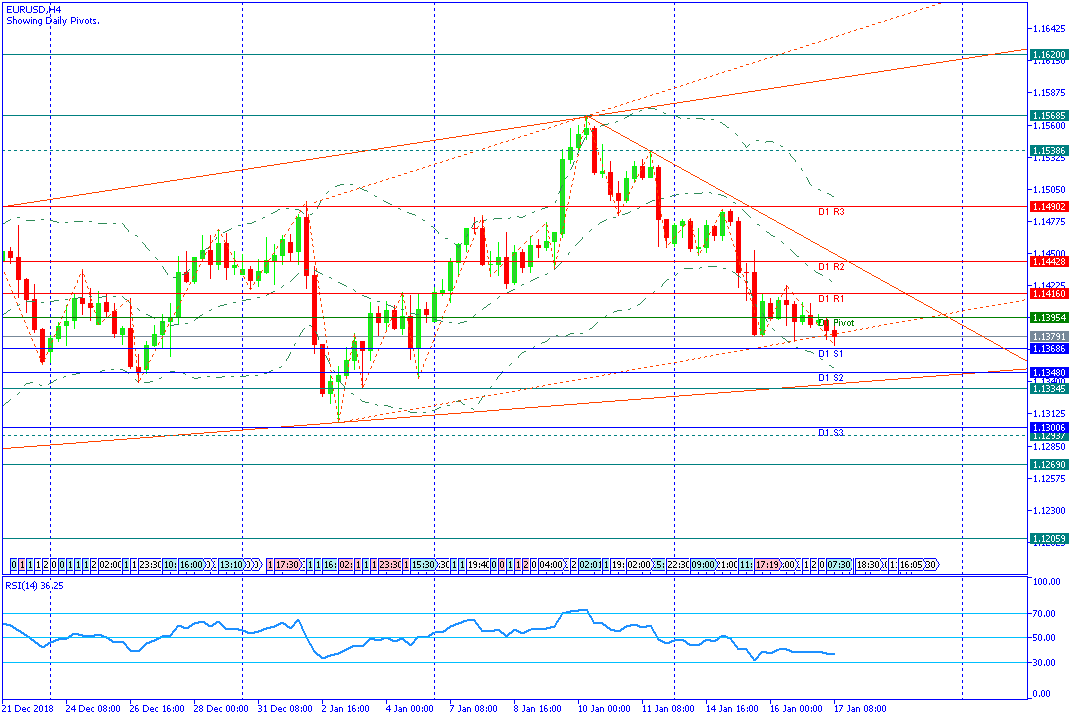
Task: Select the 04:00 news event marker
Action: tap(551, 565)
